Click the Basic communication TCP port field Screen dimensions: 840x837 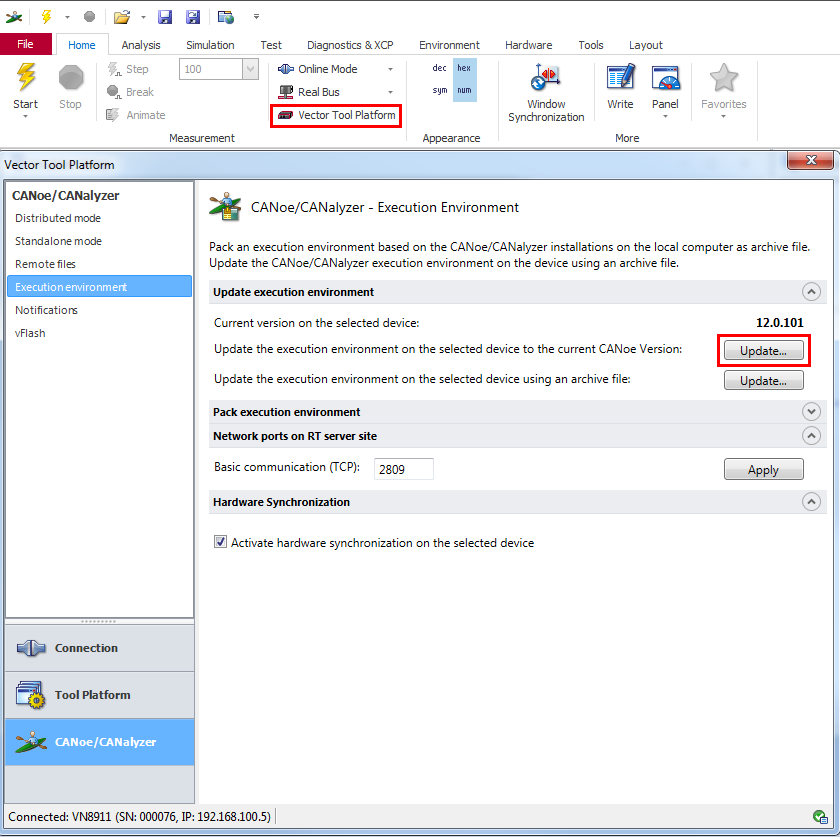[x=404, y=469]
